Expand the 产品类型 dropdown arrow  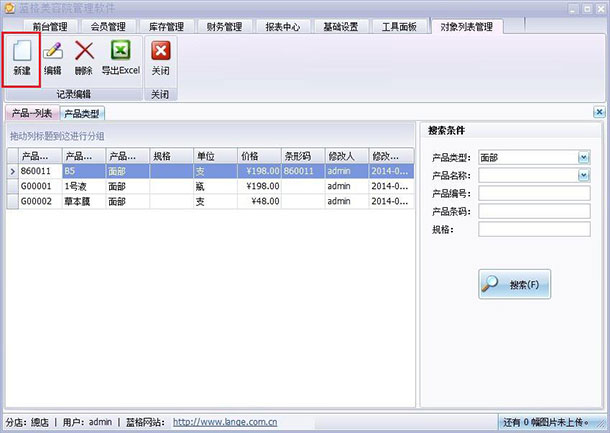point(583,158)
